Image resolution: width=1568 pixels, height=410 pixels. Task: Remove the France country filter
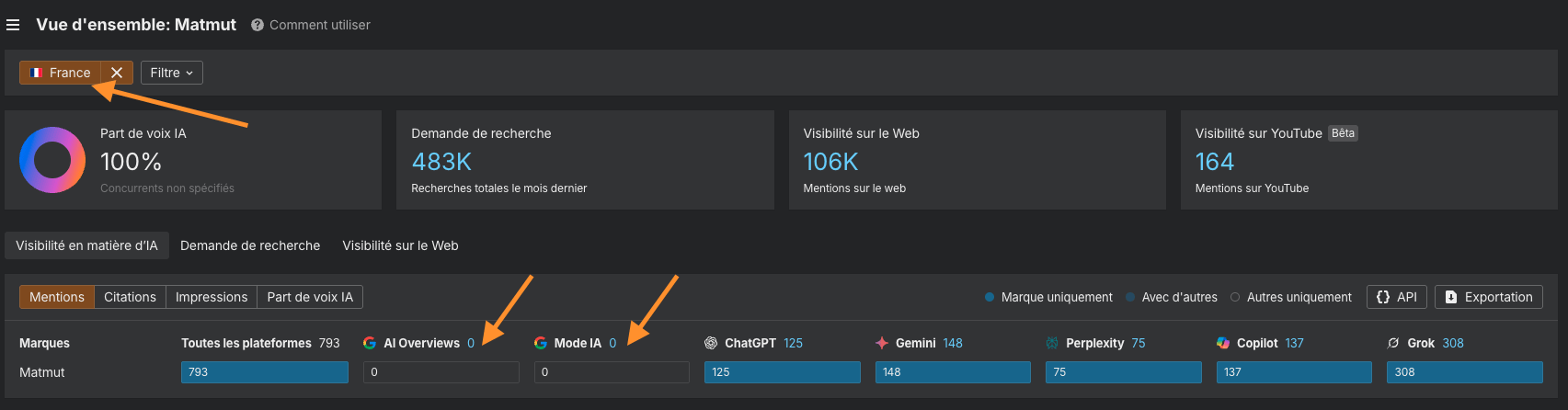117,73
